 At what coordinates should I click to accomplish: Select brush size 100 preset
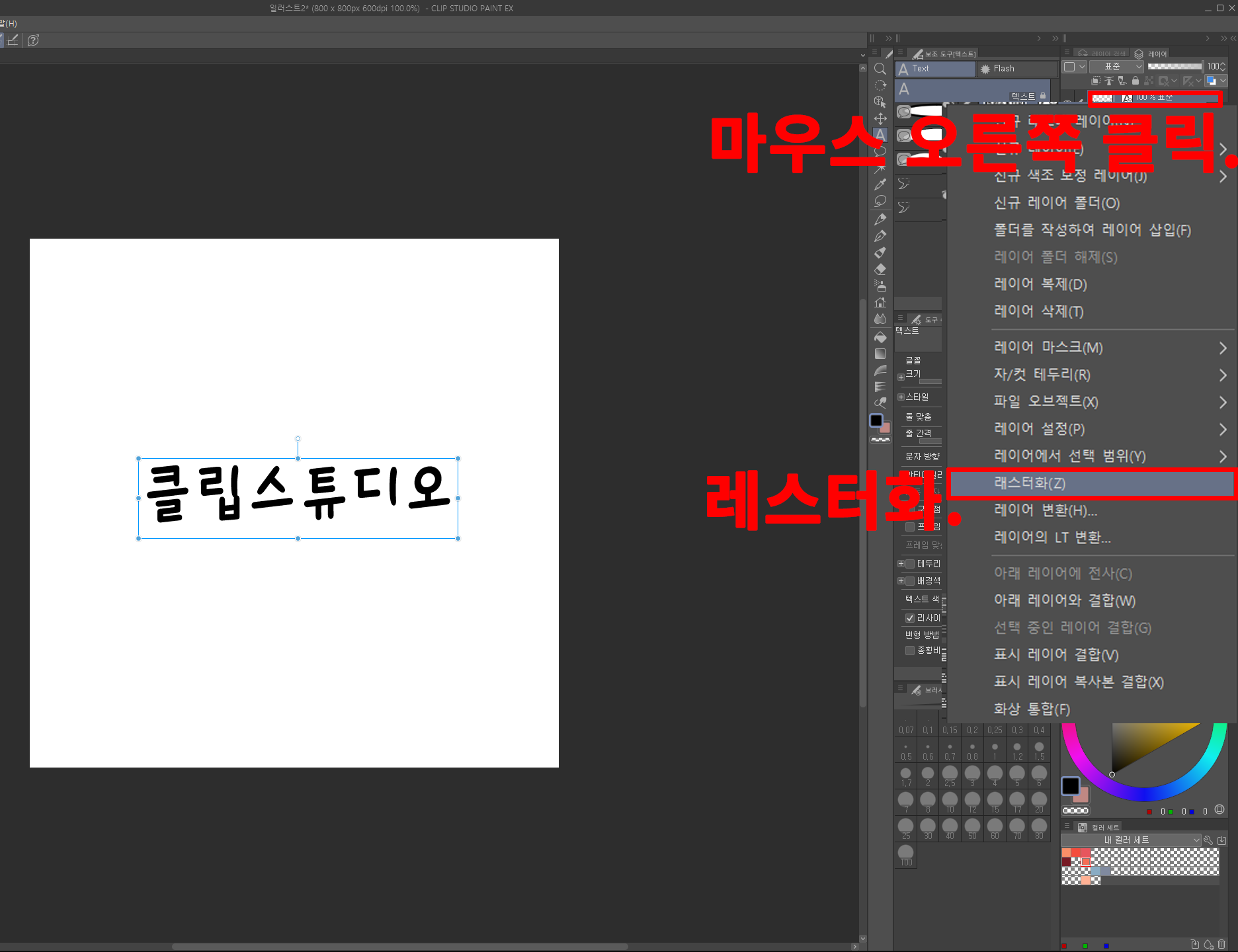tap(906, 855)
